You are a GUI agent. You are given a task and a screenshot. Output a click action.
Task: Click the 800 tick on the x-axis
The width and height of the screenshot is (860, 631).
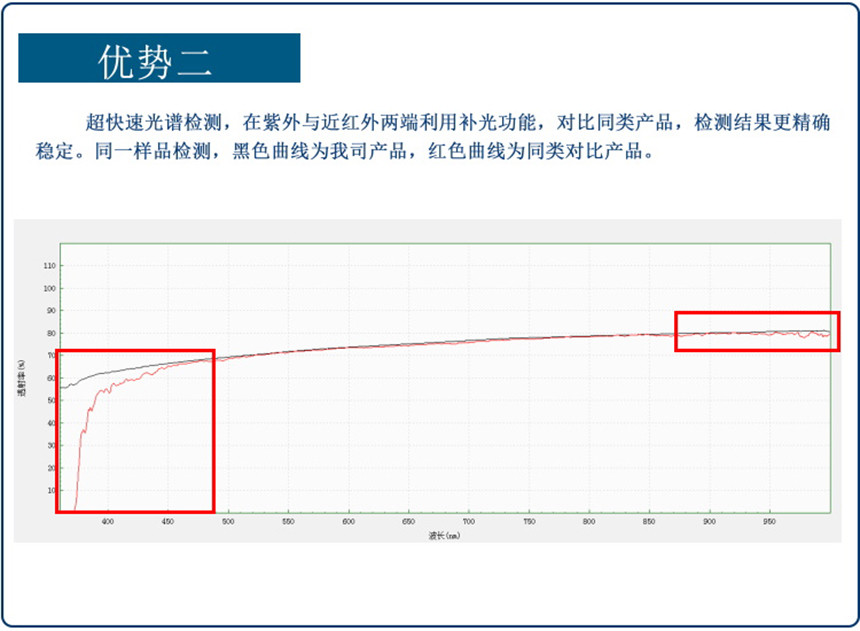589,522
